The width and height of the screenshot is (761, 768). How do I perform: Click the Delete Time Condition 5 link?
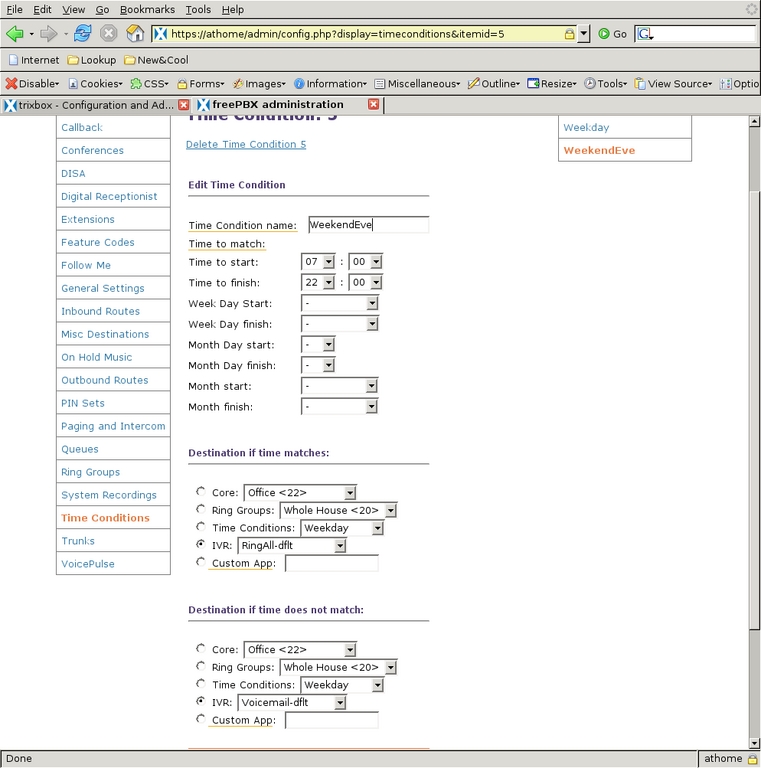pyautogui.click(x=246, y=144)
